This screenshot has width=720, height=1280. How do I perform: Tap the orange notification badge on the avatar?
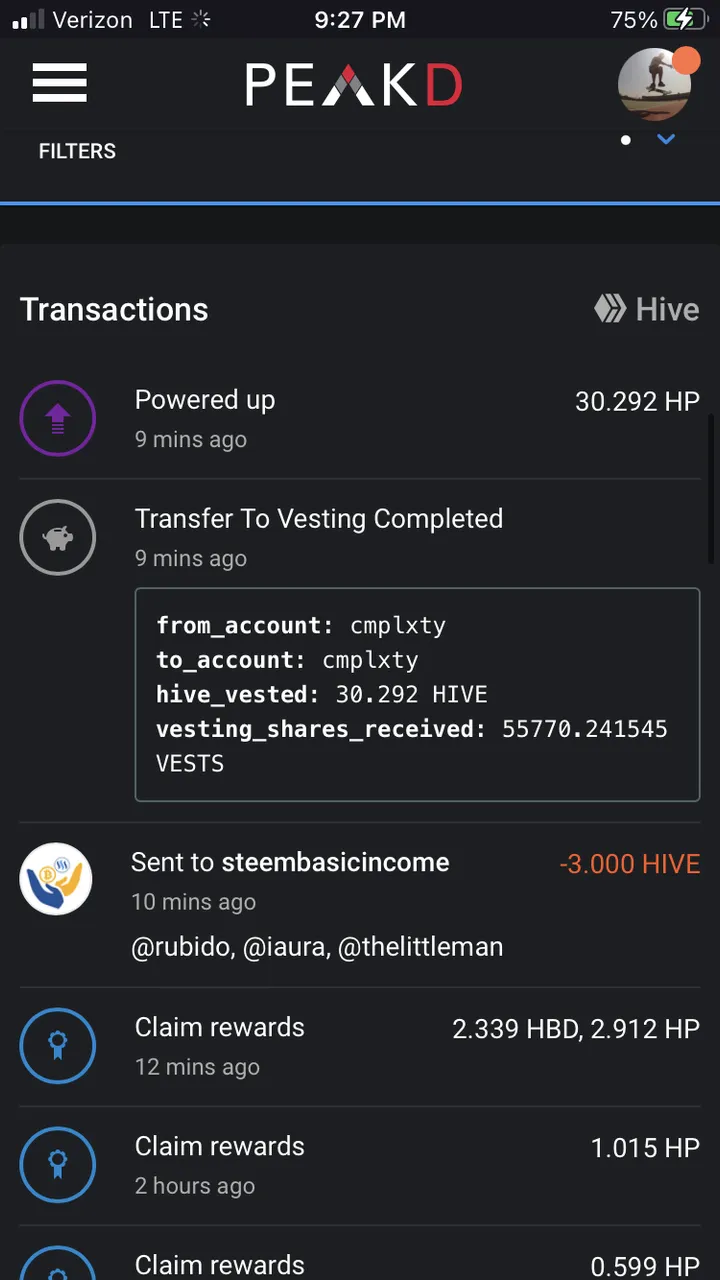686,61
